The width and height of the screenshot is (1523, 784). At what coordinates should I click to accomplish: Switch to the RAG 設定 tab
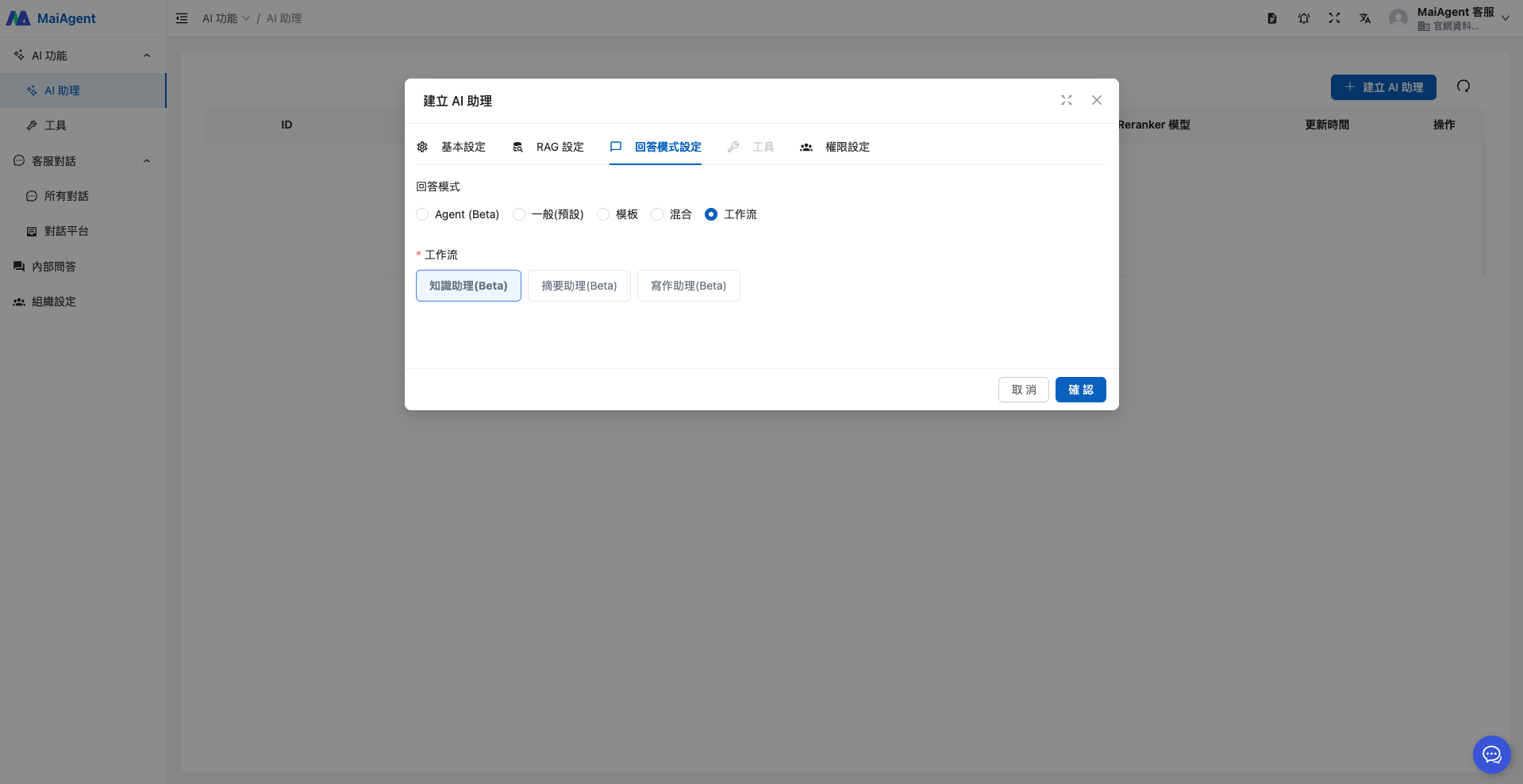point(548,147)
